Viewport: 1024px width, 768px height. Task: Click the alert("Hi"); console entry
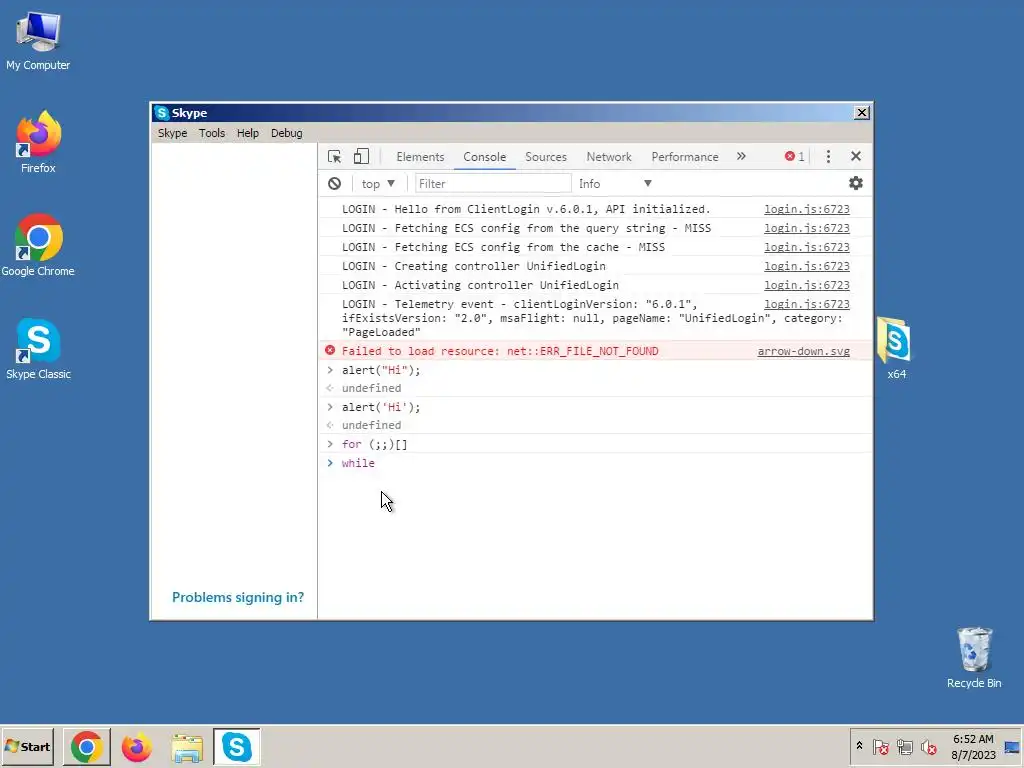pyautogui.click(x=381, y=370)
